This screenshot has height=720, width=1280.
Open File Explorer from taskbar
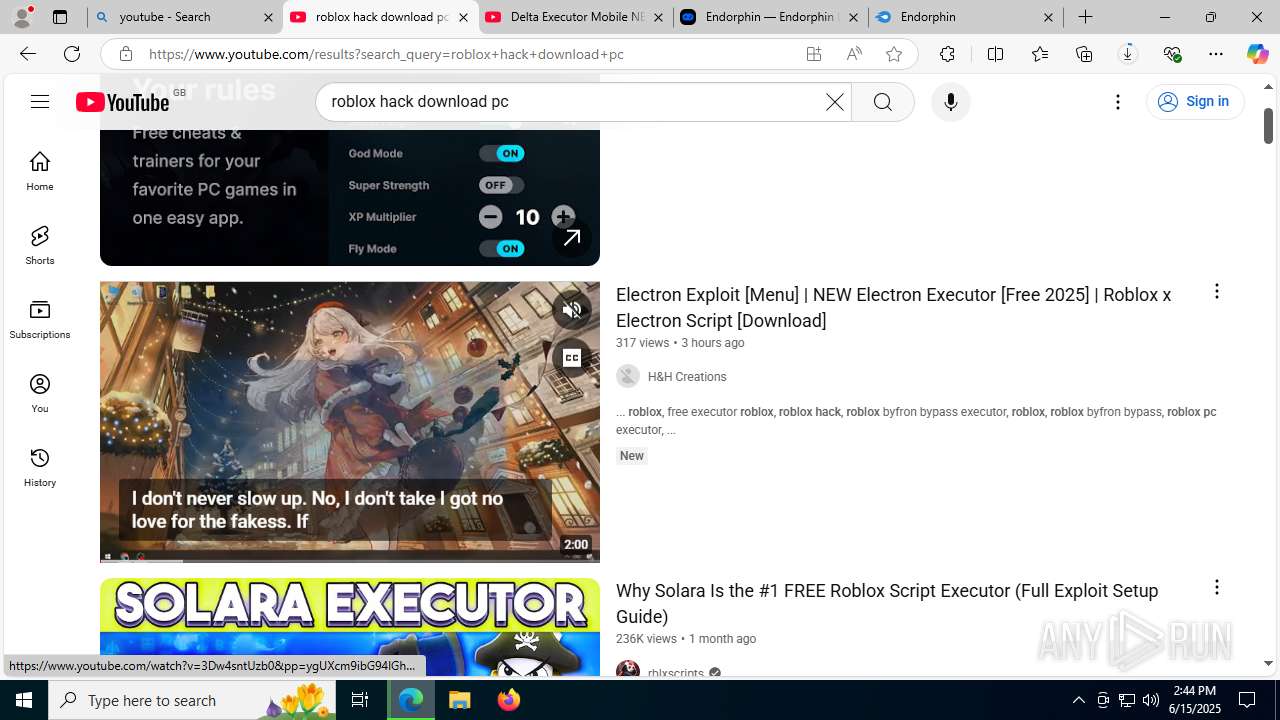coord(460,700)
